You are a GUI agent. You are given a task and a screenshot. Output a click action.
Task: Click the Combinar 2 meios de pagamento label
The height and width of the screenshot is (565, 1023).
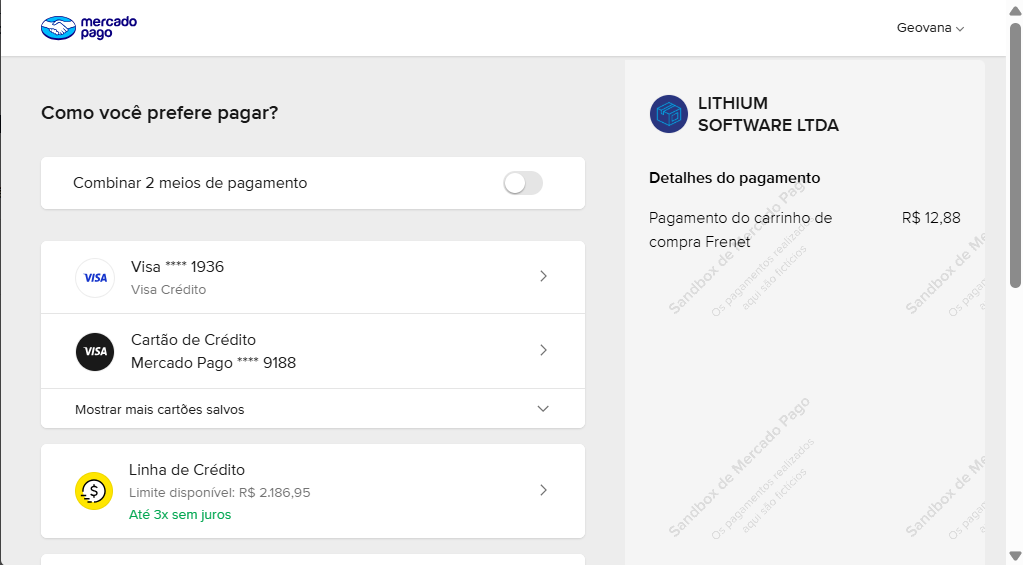click(190, 183)
